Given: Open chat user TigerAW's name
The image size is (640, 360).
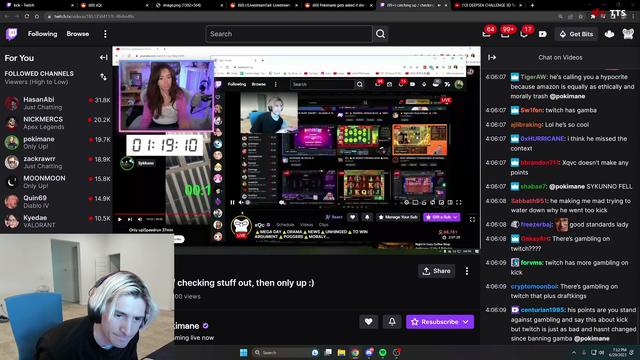Looking at the screenshot, I should click(x=533, y=77).
